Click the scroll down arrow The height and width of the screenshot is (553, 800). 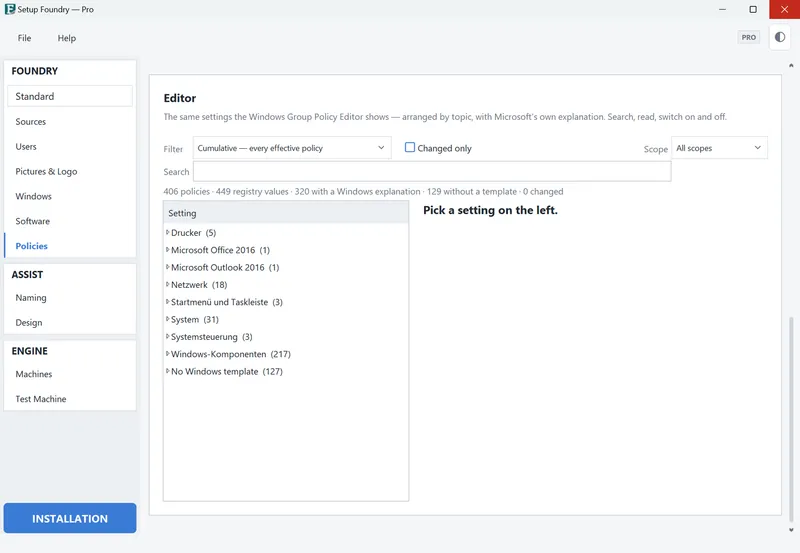click(x=791, y=530)
